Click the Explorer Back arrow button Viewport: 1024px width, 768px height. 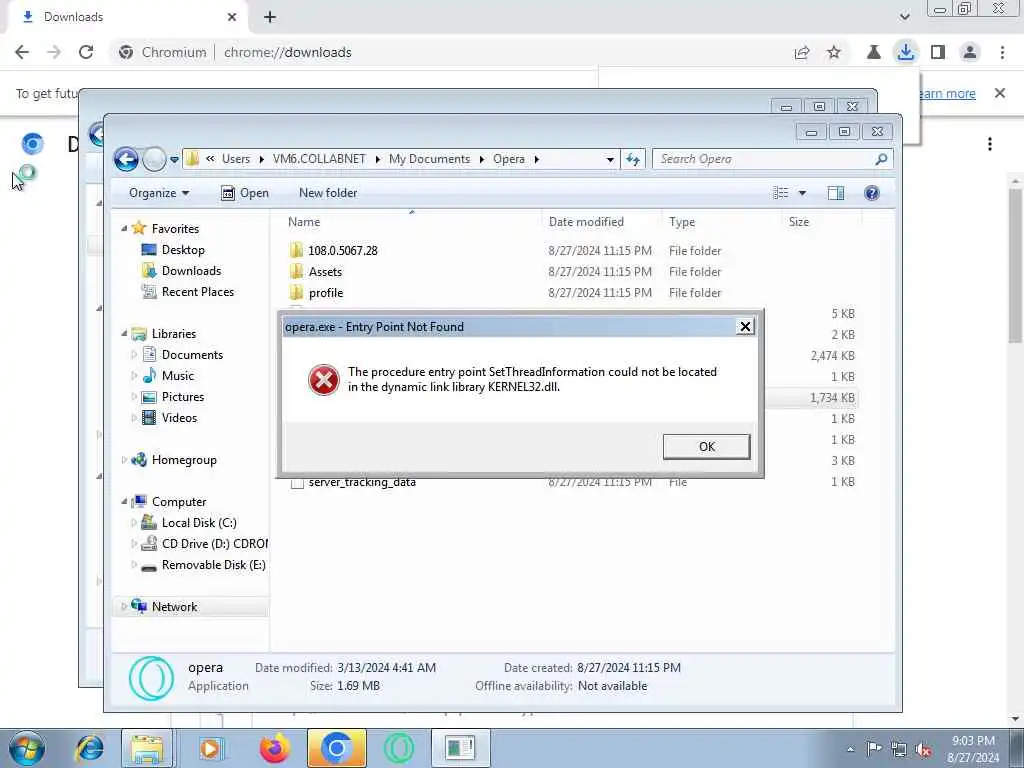(x=126, y=159)
